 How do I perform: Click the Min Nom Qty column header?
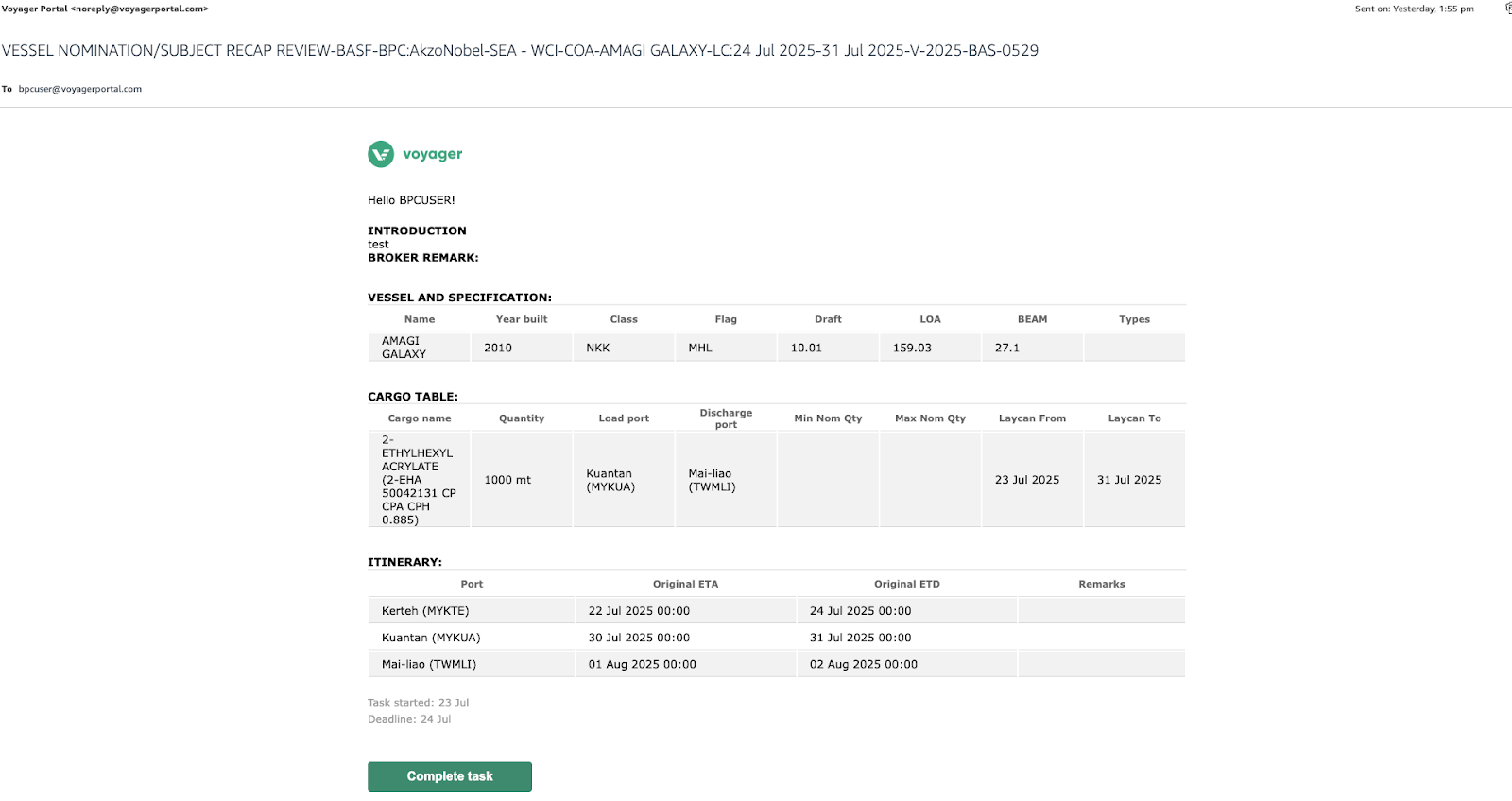tap(828, 418)
